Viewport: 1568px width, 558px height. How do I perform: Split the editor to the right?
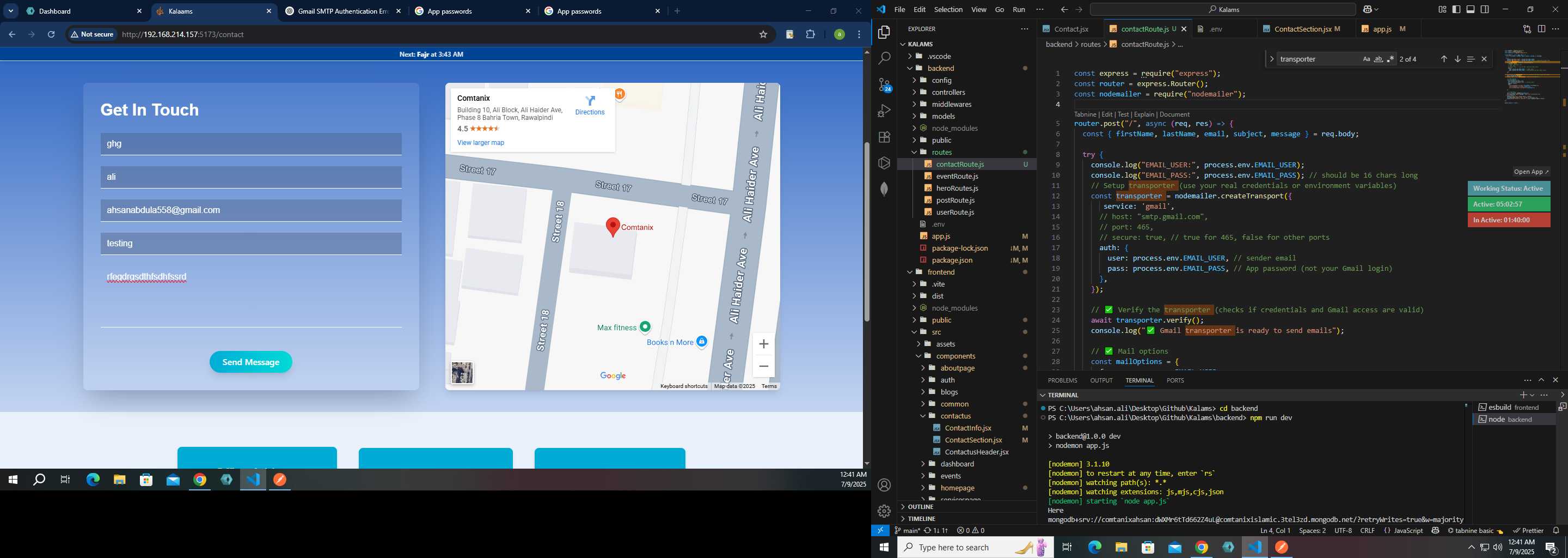tap(1541, 29)
